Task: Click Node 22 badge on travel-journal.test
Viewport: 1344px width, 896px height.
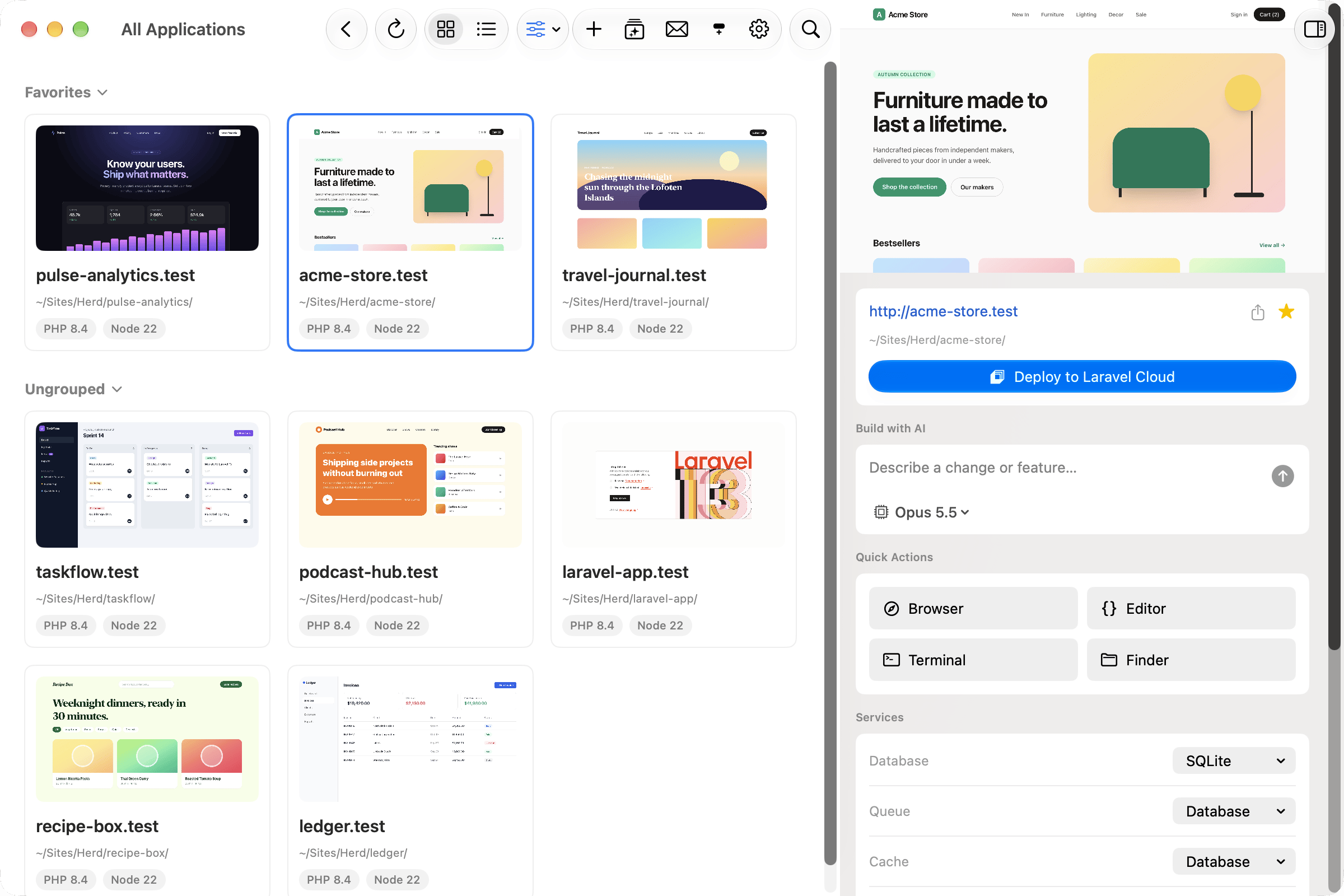Action: 660,329
